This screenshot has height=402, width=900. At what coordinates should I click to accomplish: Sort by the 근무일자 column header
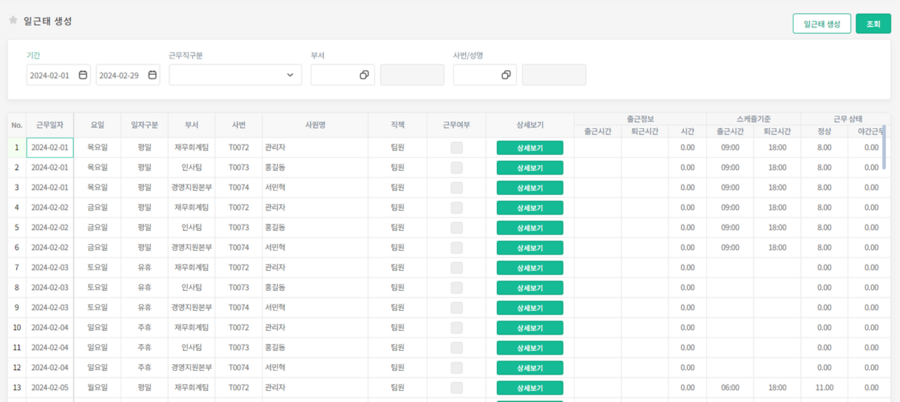pyautogui.click(x=49, y=125)
